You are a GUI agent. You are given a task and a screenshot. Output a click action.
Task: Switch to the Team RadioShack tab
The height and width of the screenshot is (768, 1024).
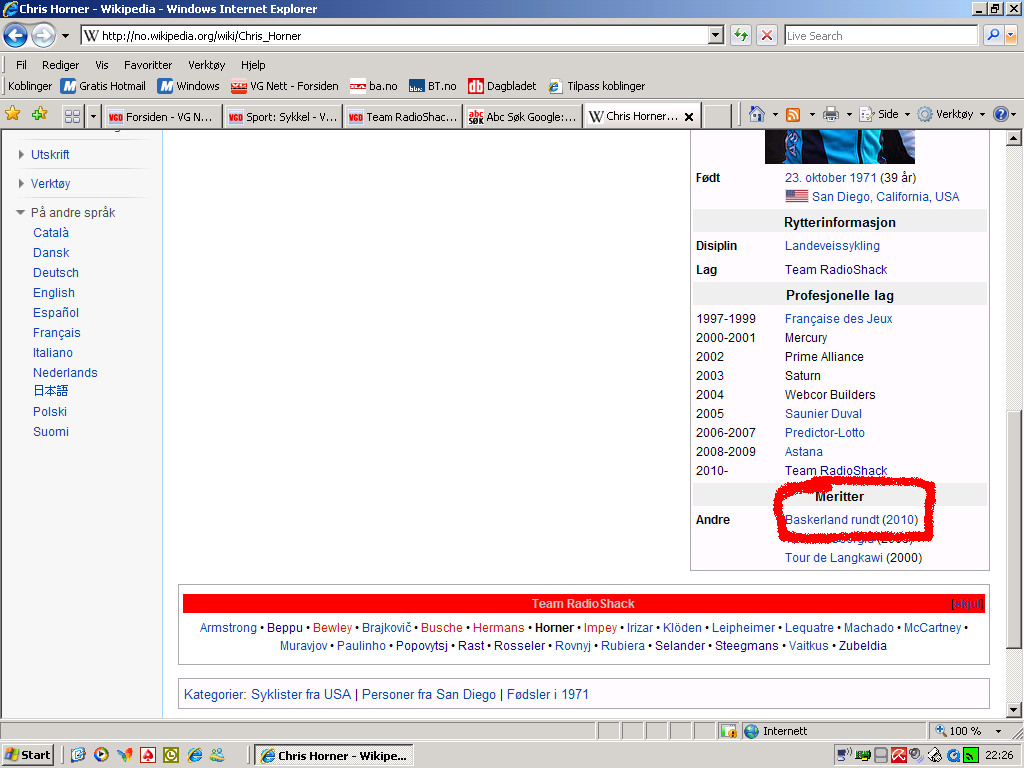402,116
